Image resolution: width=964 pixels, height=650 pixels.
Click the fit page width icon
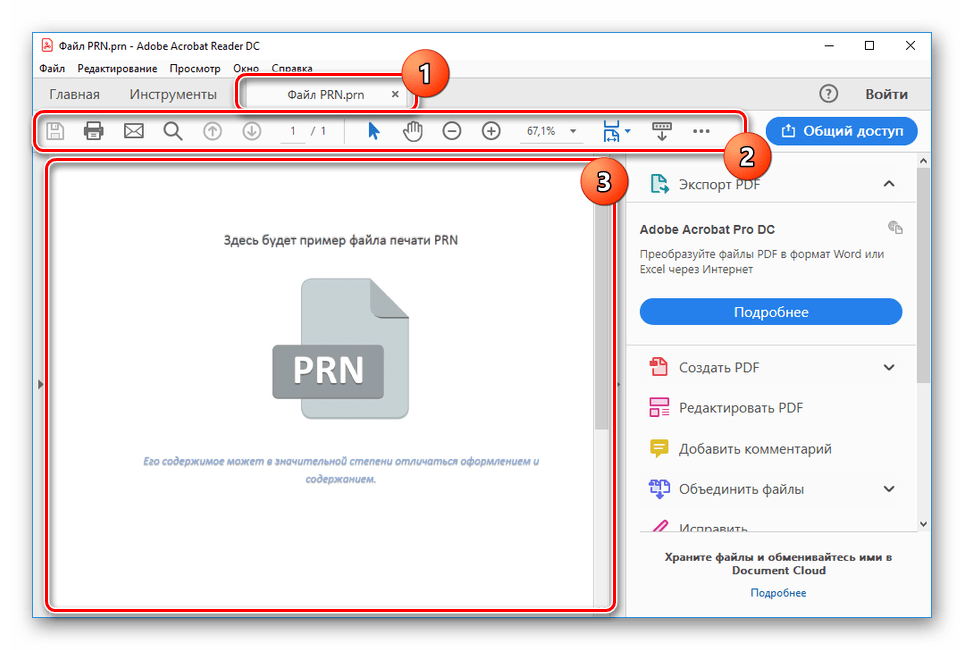(x=612, y=131)
